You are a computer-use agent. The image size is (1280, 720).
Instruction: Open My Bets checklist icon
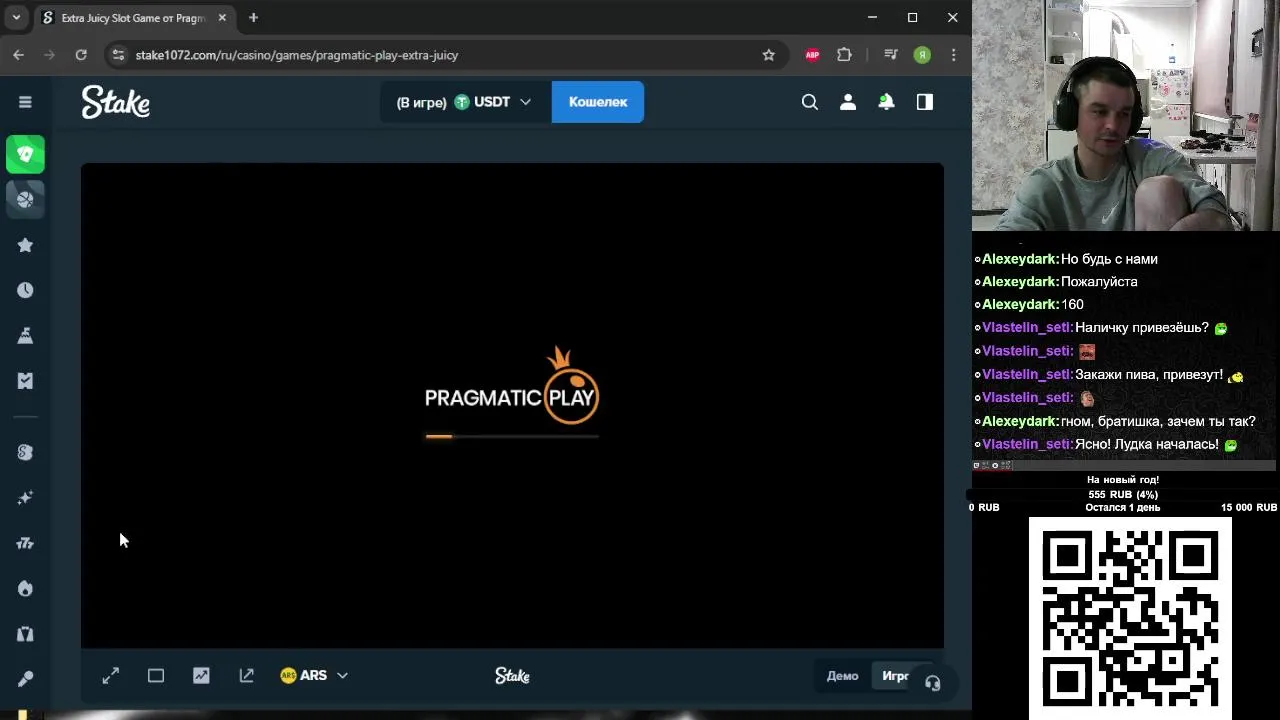(x=25, y=381)
